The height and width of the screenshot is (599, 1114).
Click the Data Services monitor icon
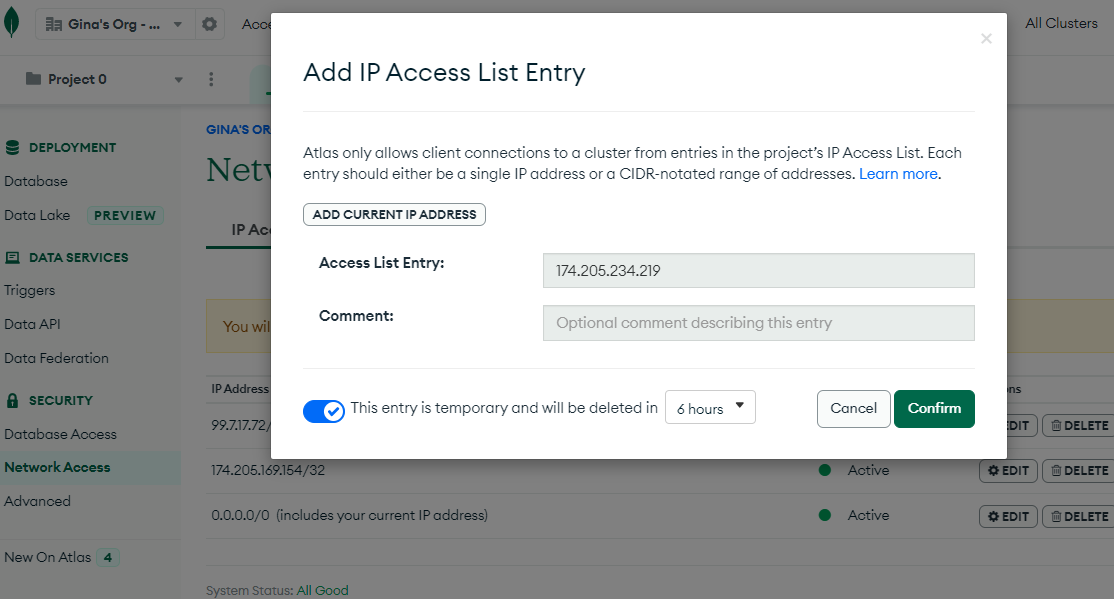[x=12, y=257]
